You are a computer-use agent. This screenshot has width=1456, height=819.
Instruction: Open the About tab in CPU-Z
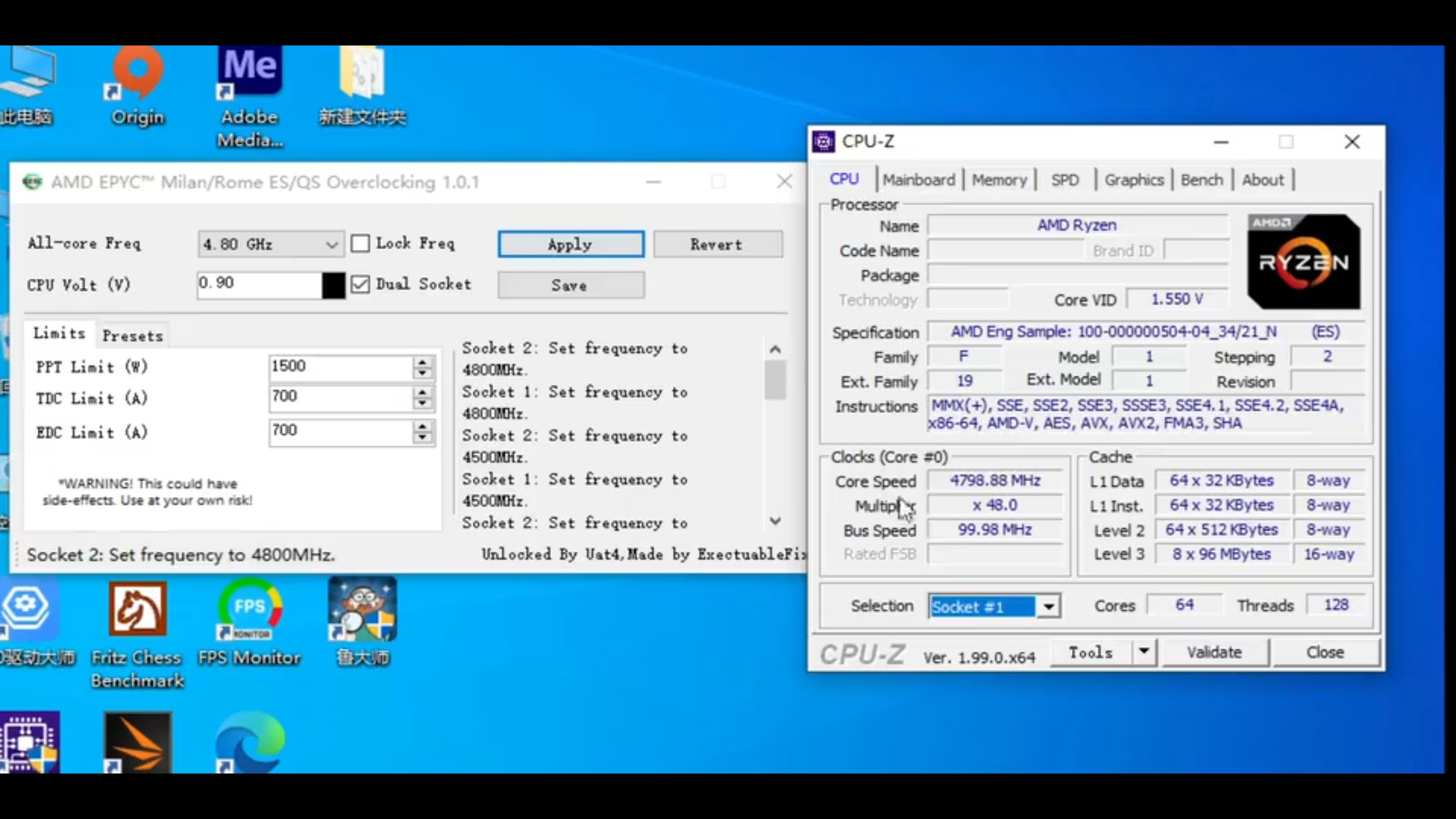pos(1263,180)
